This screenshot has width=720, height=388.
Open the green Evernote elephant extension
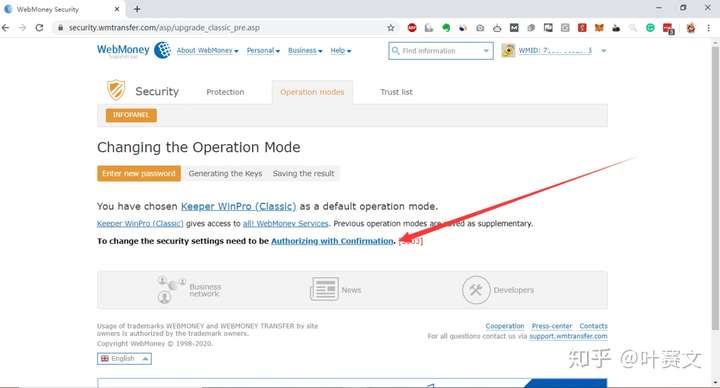[446, 28]
